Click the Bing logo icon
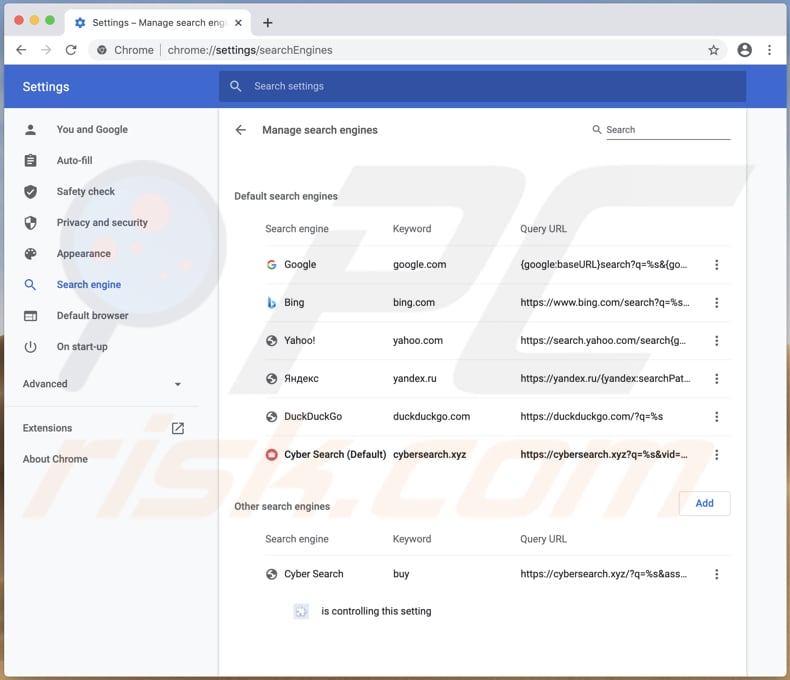 (271, 303)
